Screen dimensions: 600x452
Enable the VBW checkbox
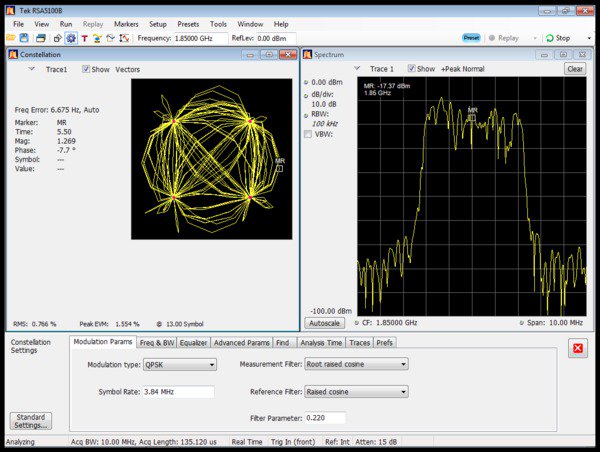[x=308, y=134]
